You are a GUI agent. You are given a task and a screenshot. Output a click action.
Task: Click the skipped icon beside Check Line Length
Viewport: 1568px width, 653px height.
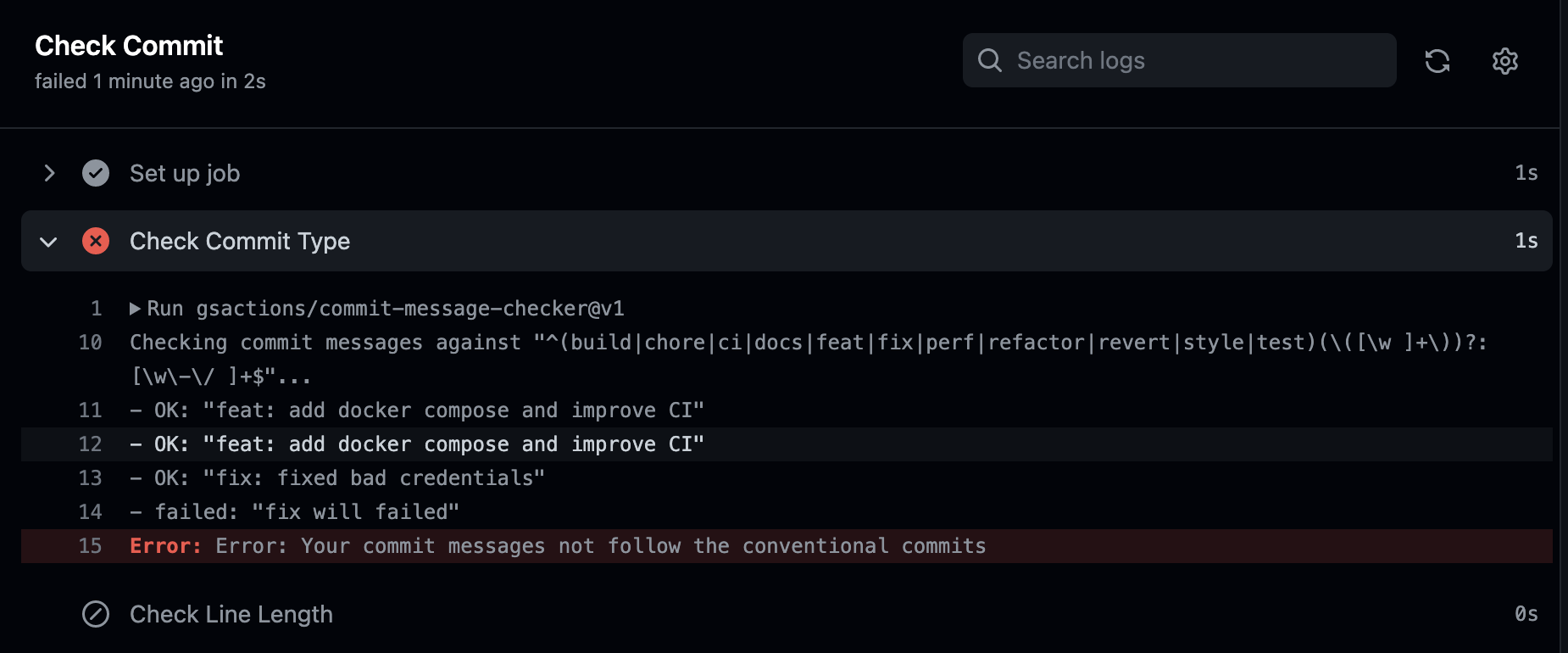pos(96,614)
